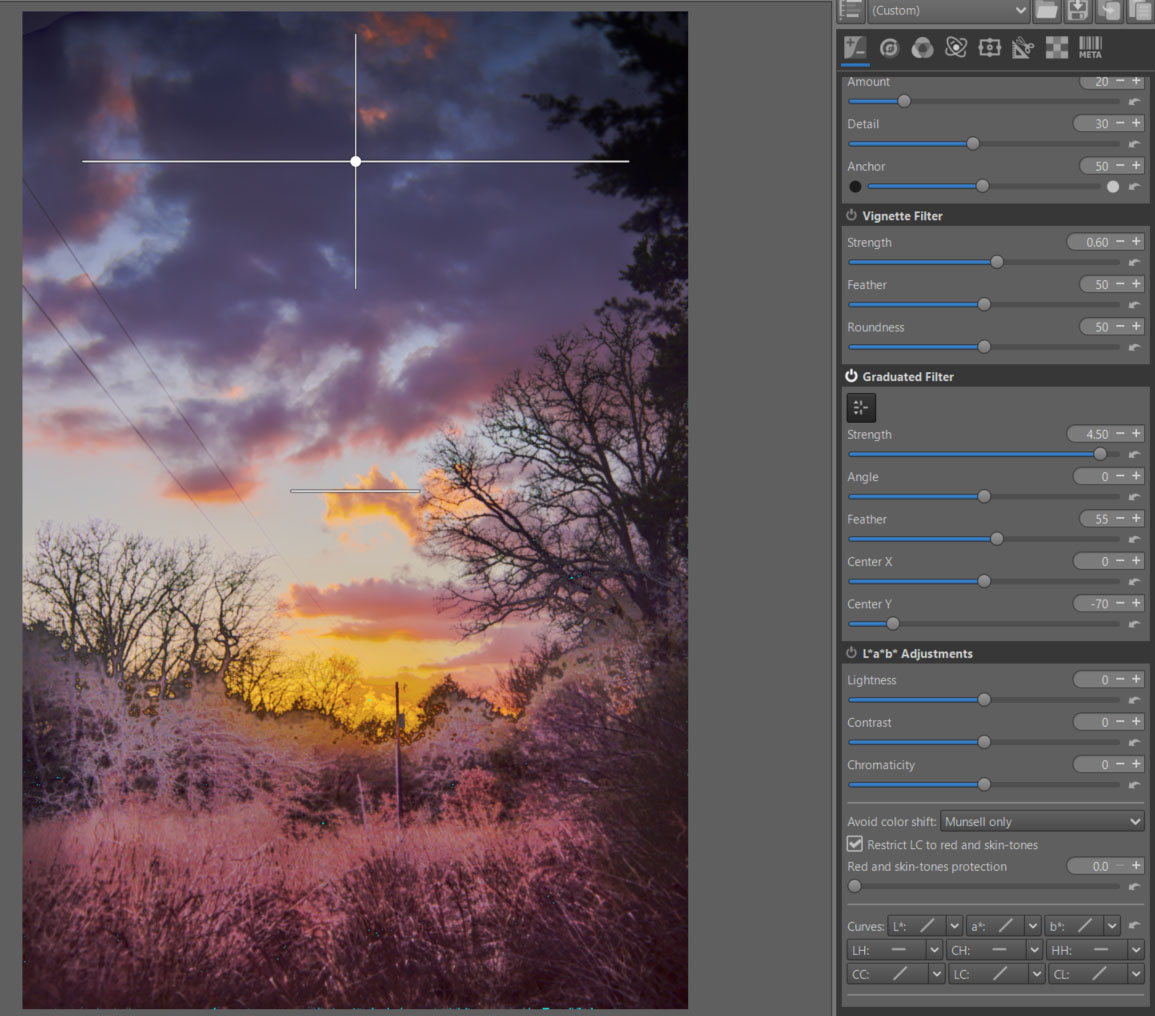Switch to the Exposure tab
Screen dimensions: 1155x1016
(855, 48)
